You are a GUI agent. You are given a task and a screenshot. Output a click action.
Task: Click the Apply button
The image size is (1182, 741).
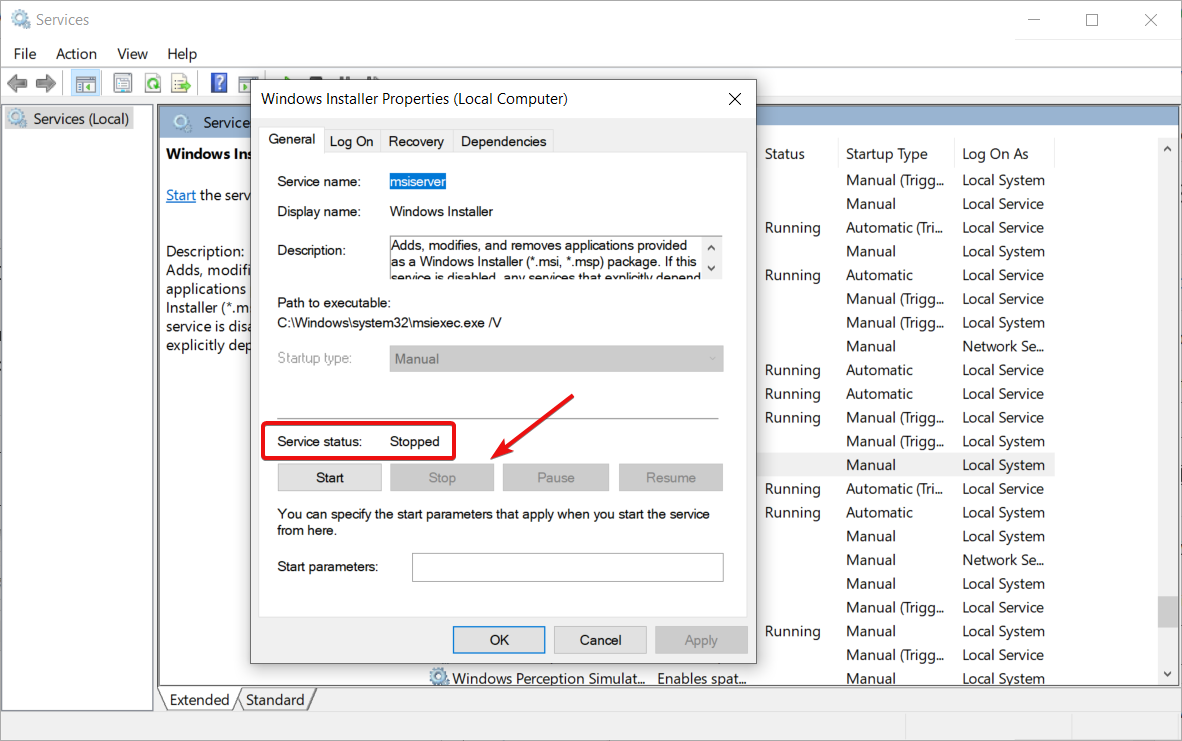pos(701,640)
